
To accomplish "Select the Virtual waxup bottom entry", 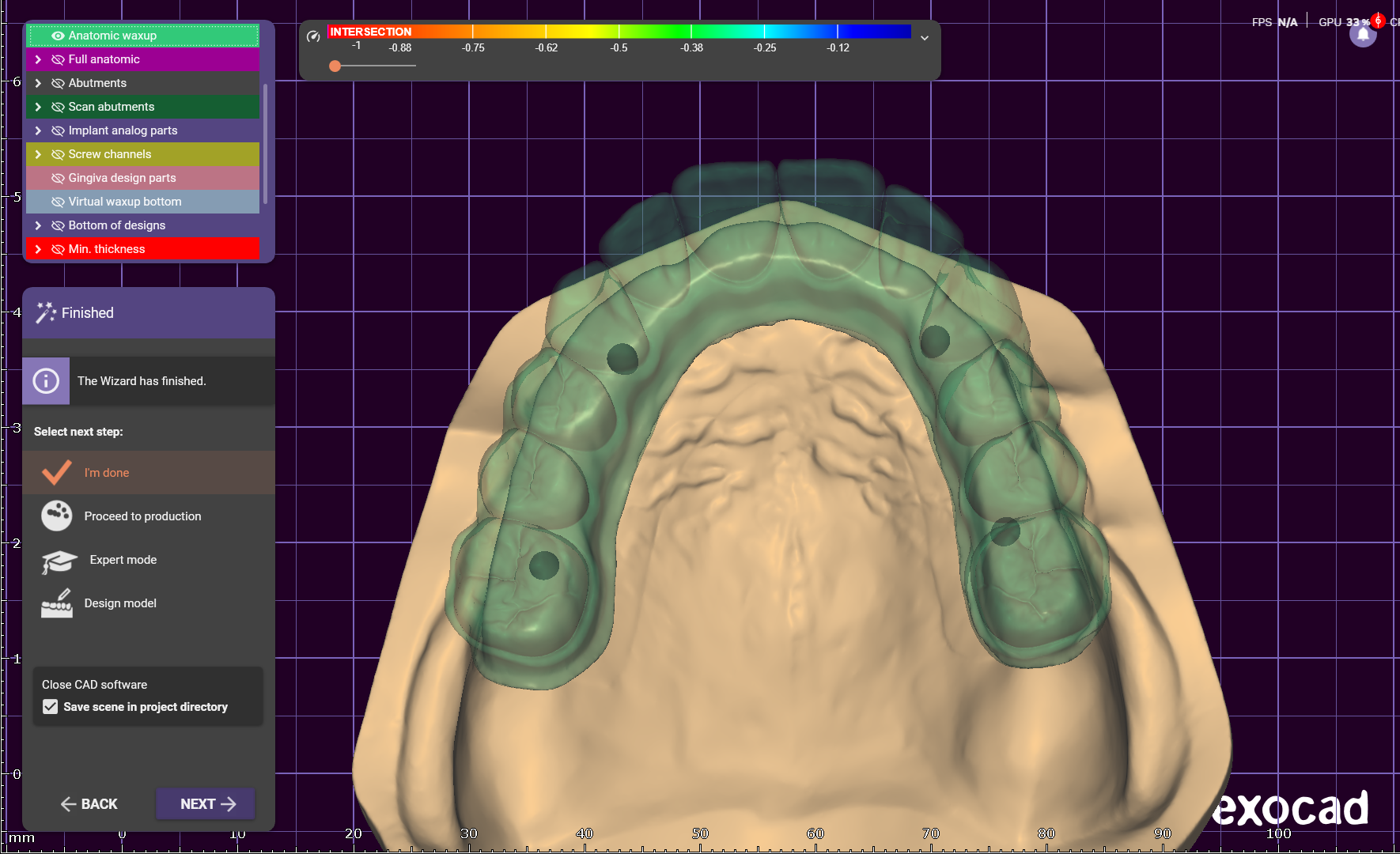I will pos(124,202).
